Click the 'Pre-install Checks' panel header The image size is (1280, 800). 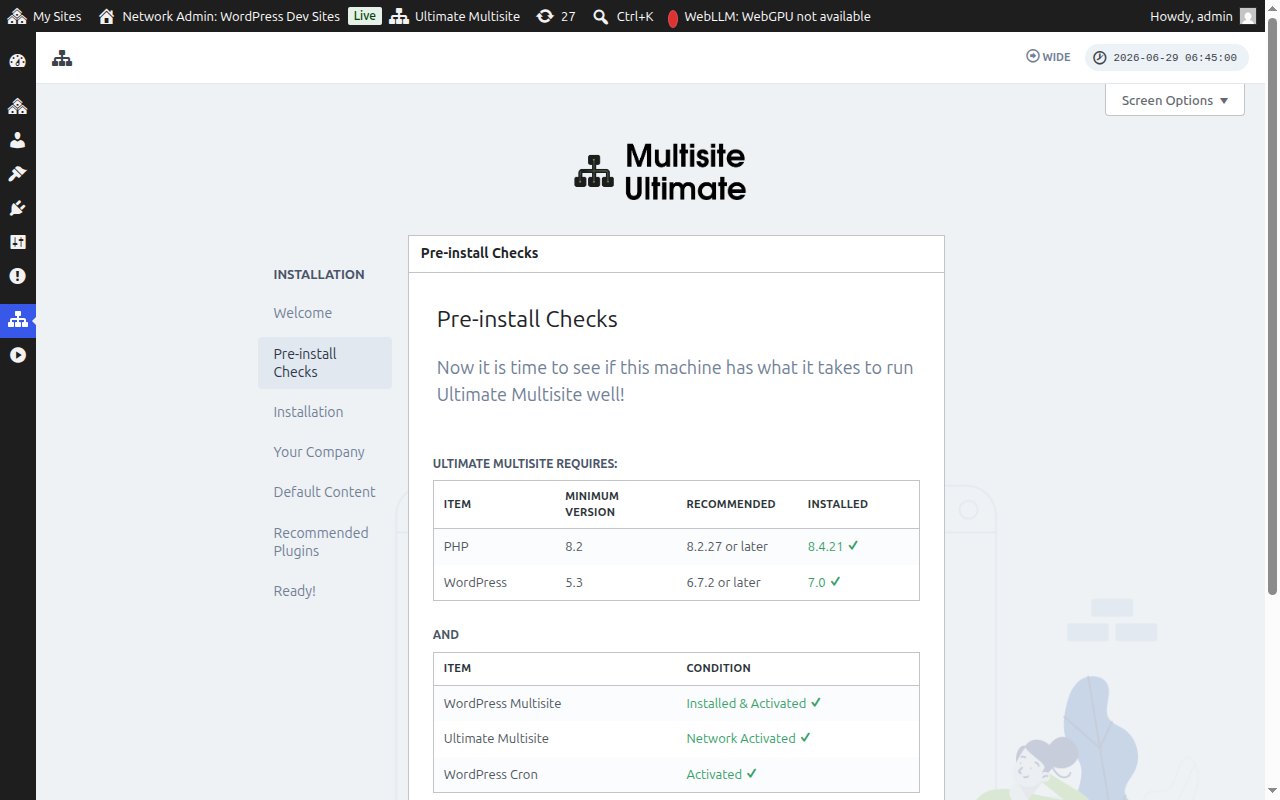(x=676, y=254)
